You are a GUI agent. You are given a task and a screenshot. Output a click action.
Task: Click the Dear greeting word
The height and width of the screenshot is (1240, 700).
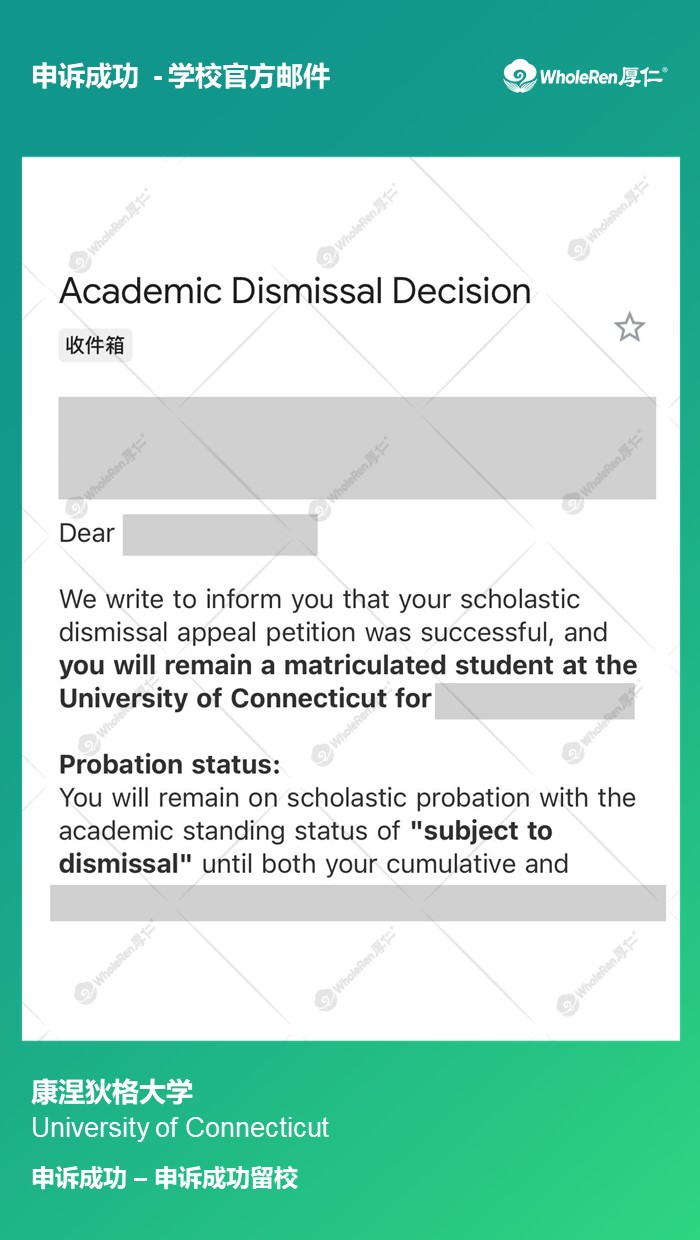tap(87, 533)
